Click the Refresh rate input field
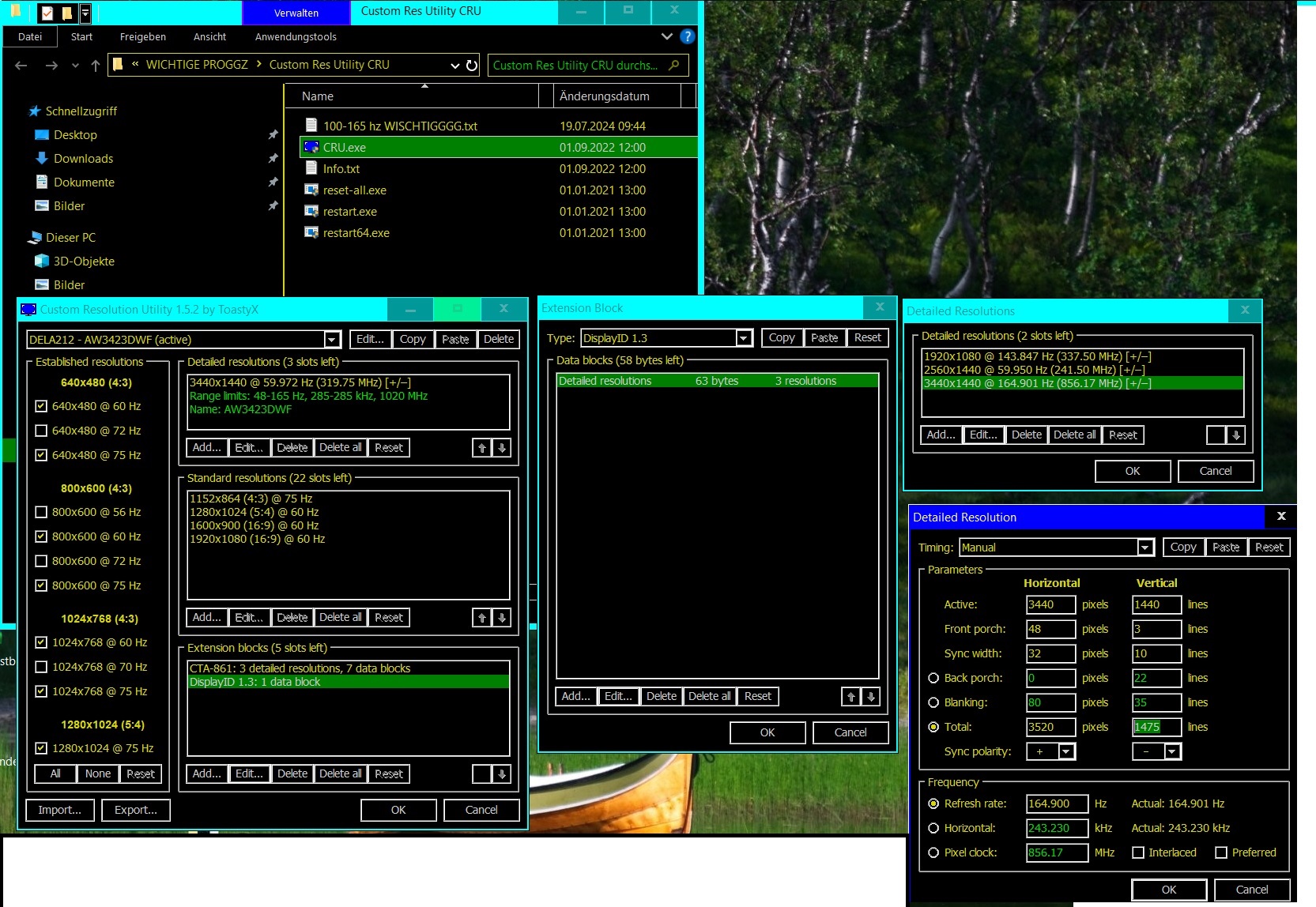The width and height of the screenshot is (1316, 907). coord(1056,804)
